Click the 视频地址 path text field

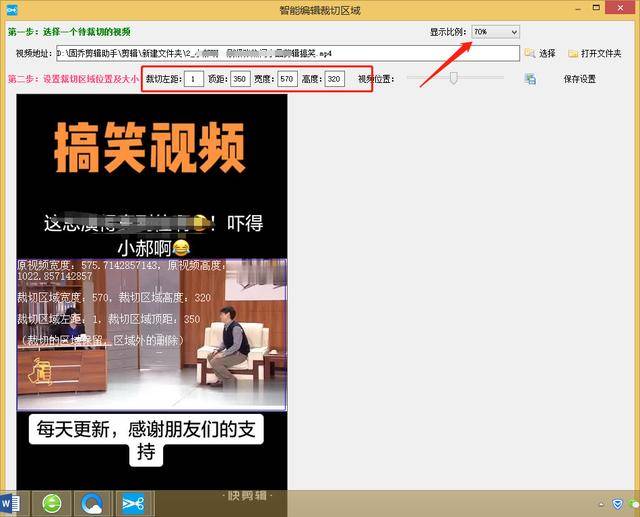288,53
